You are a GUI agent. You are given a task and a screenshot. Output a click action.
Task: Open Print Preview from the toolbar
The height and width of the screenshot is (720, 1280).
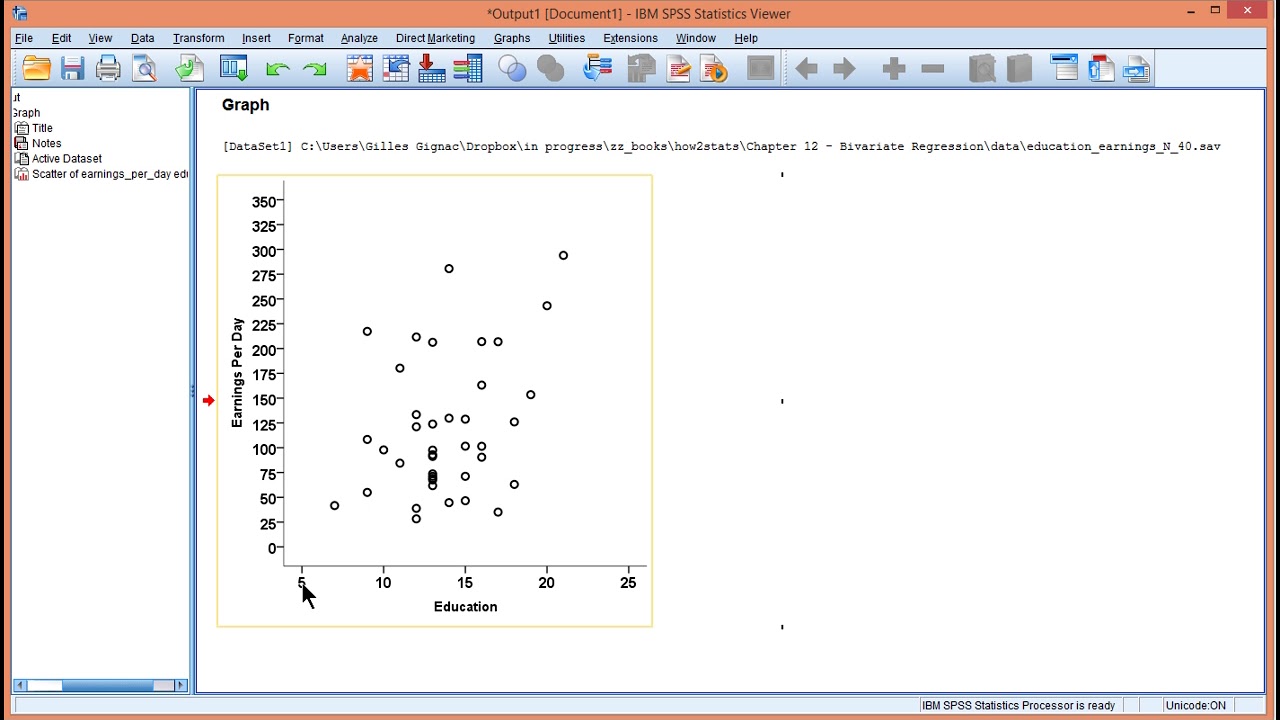pyautogui.click(x=145, y=68)
